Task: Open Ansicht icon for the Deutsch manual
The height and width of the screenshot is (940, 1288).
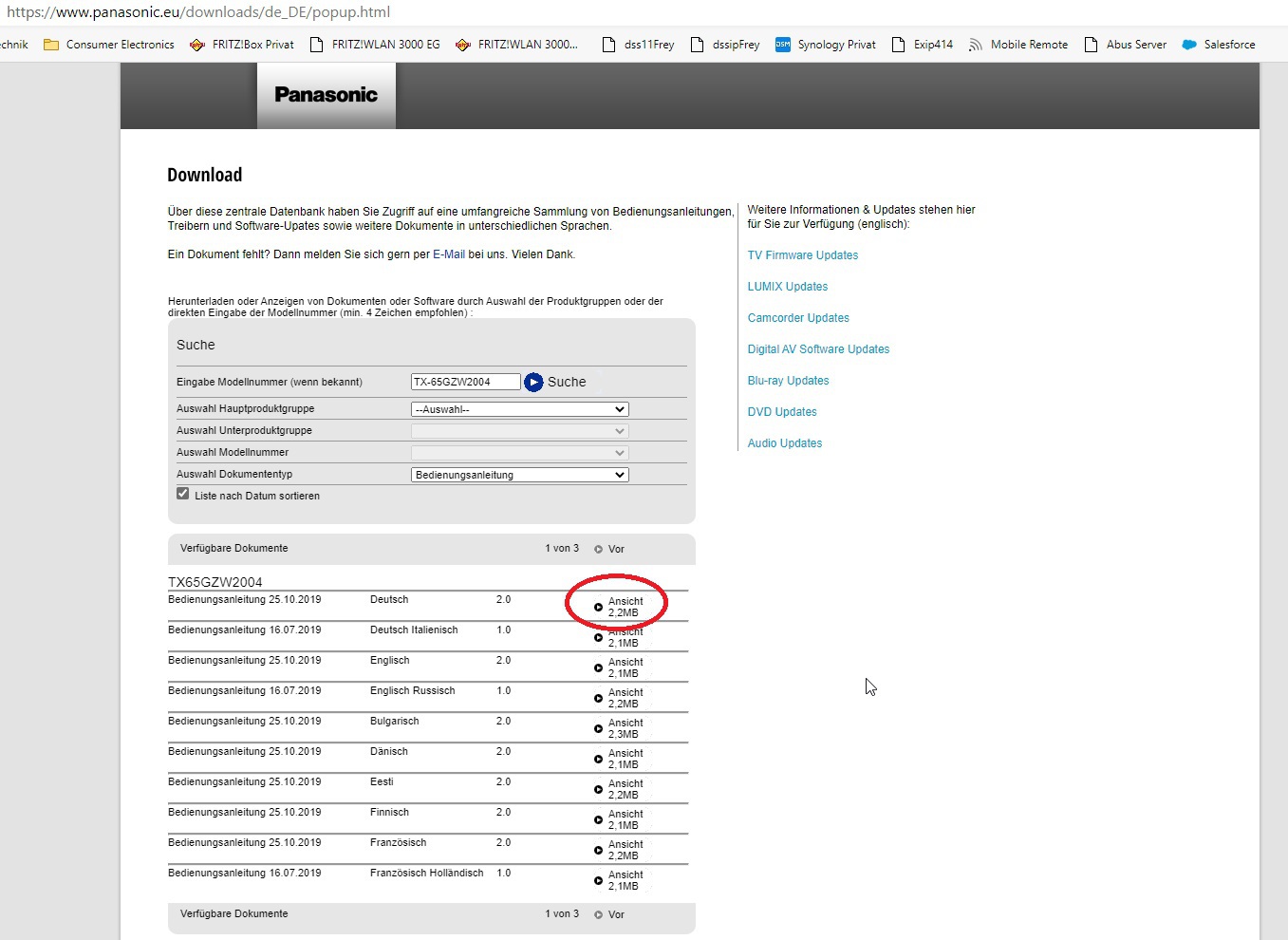Action: 598,607
